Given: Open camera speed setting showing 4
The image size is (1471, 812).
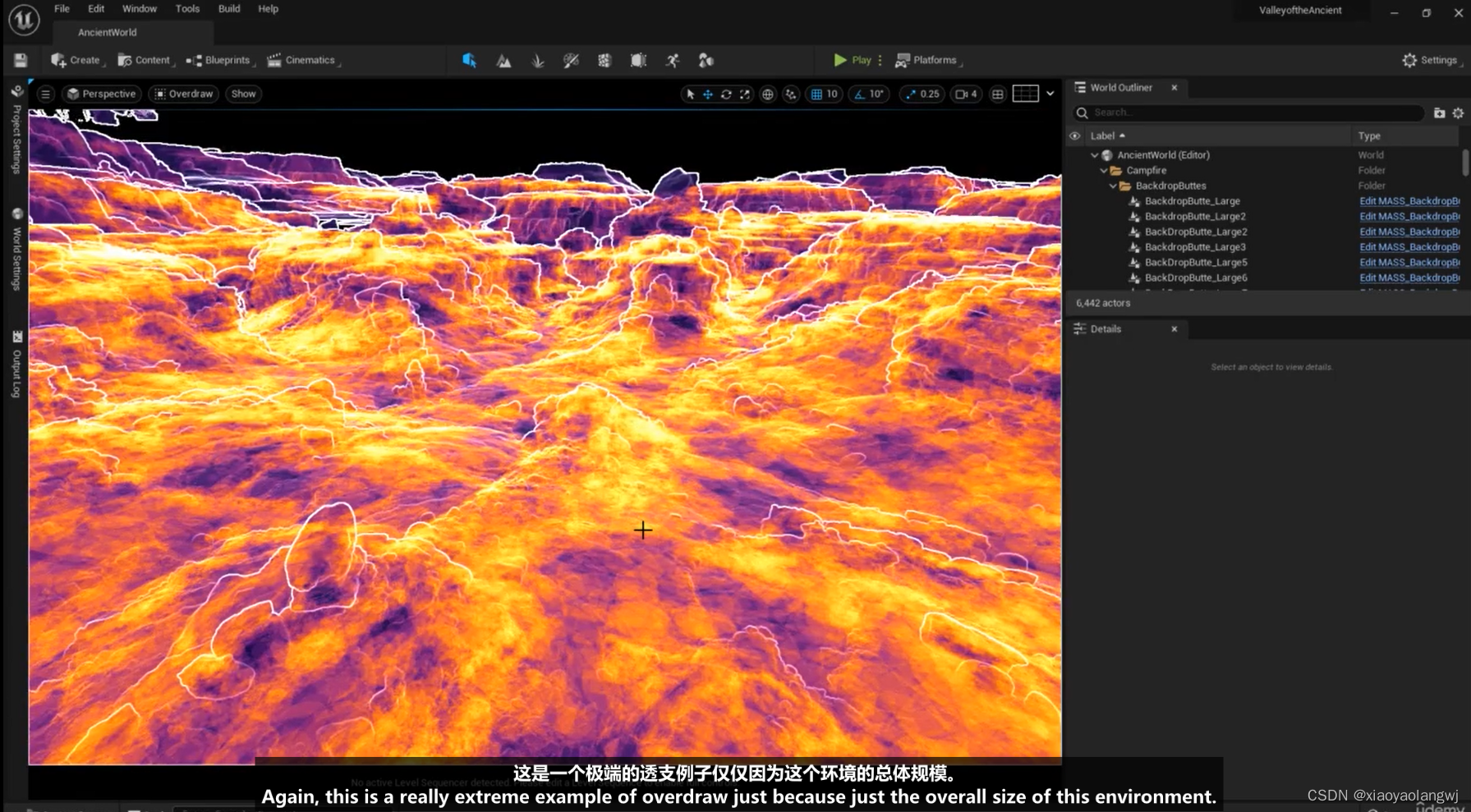Looking at the screenshot, I should [x=967, y=94].
